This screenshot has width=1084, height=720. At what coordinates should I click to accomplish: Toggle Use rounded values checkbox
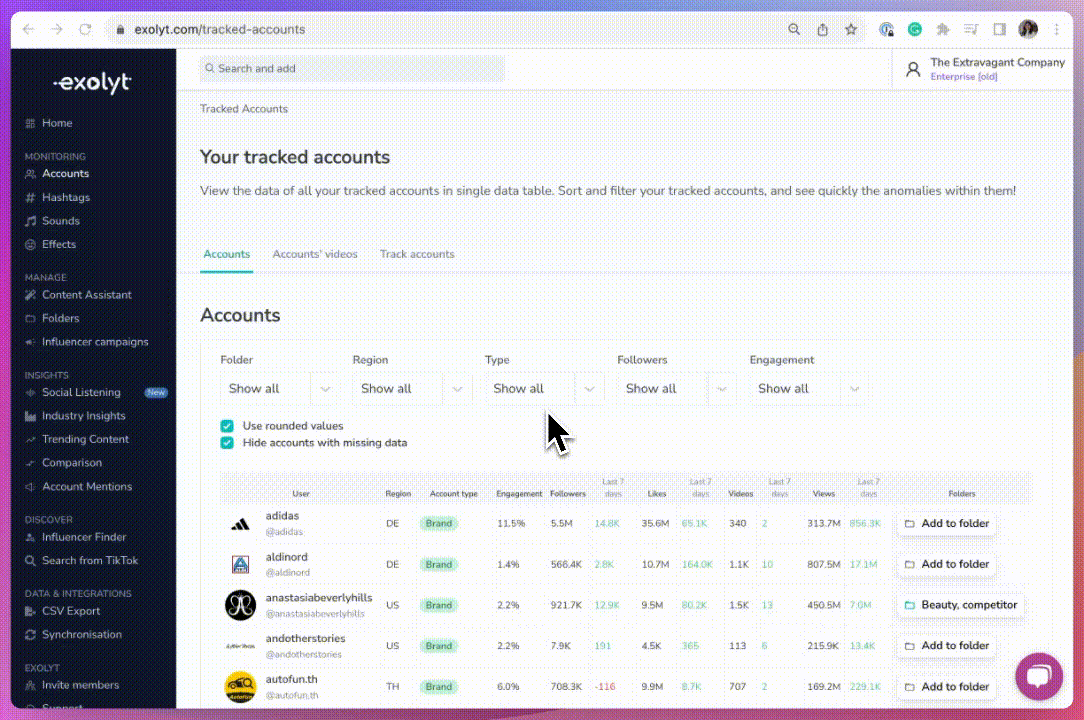coord(227,426)
